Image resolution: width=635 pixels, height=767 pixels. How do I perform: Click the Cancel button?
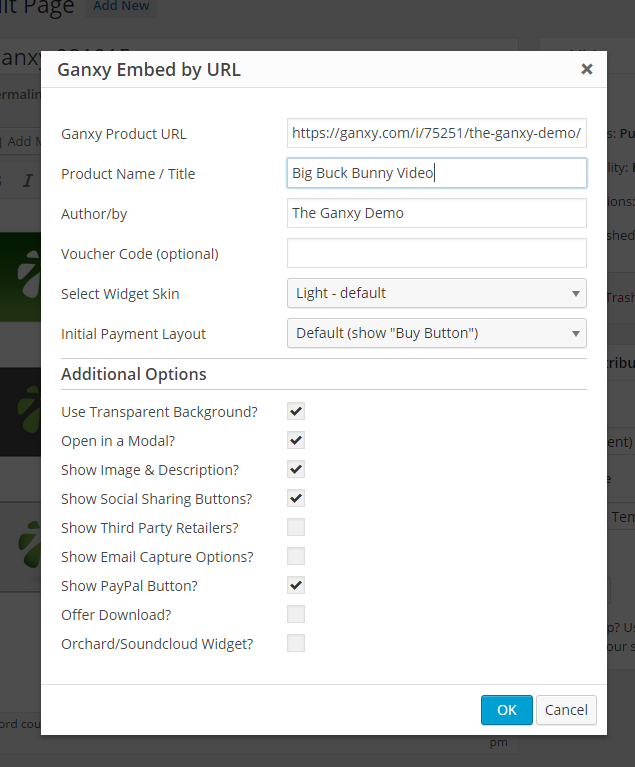567,710
